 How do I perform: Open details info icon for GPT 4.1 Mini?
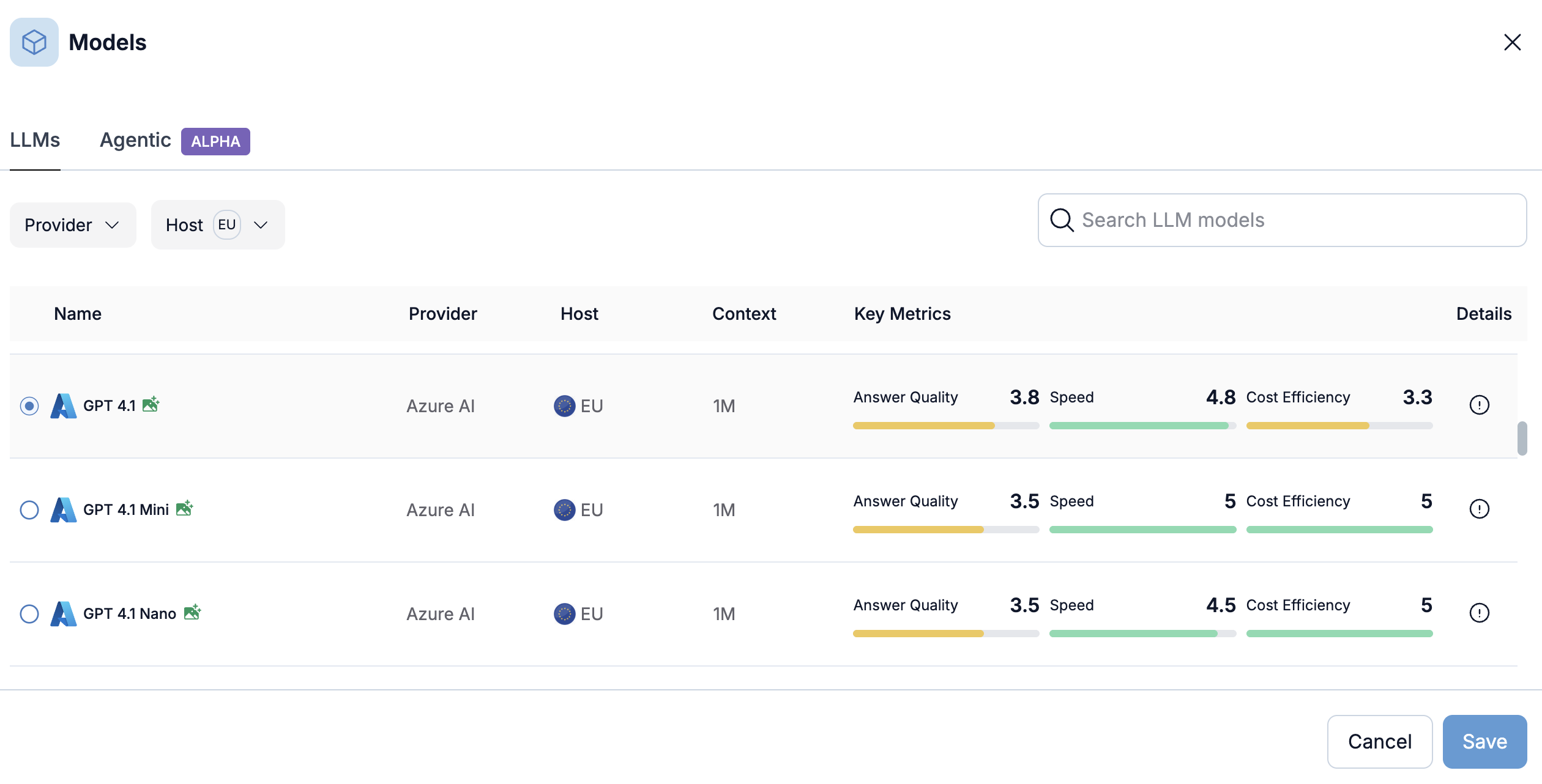click(x=1479, y=509)
